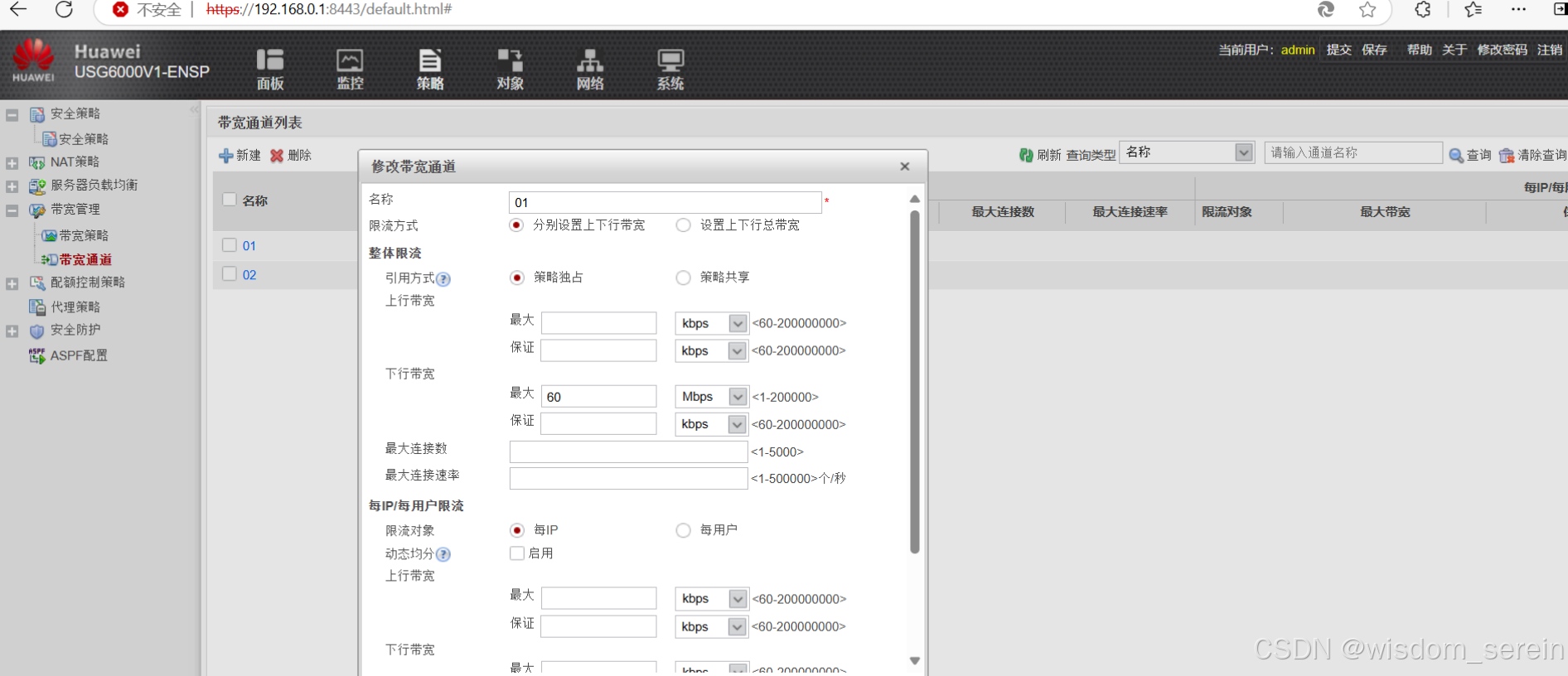This screenshot has width=1568, height=676.
Task: Click the 新建 plus icon
Action: 225,156
